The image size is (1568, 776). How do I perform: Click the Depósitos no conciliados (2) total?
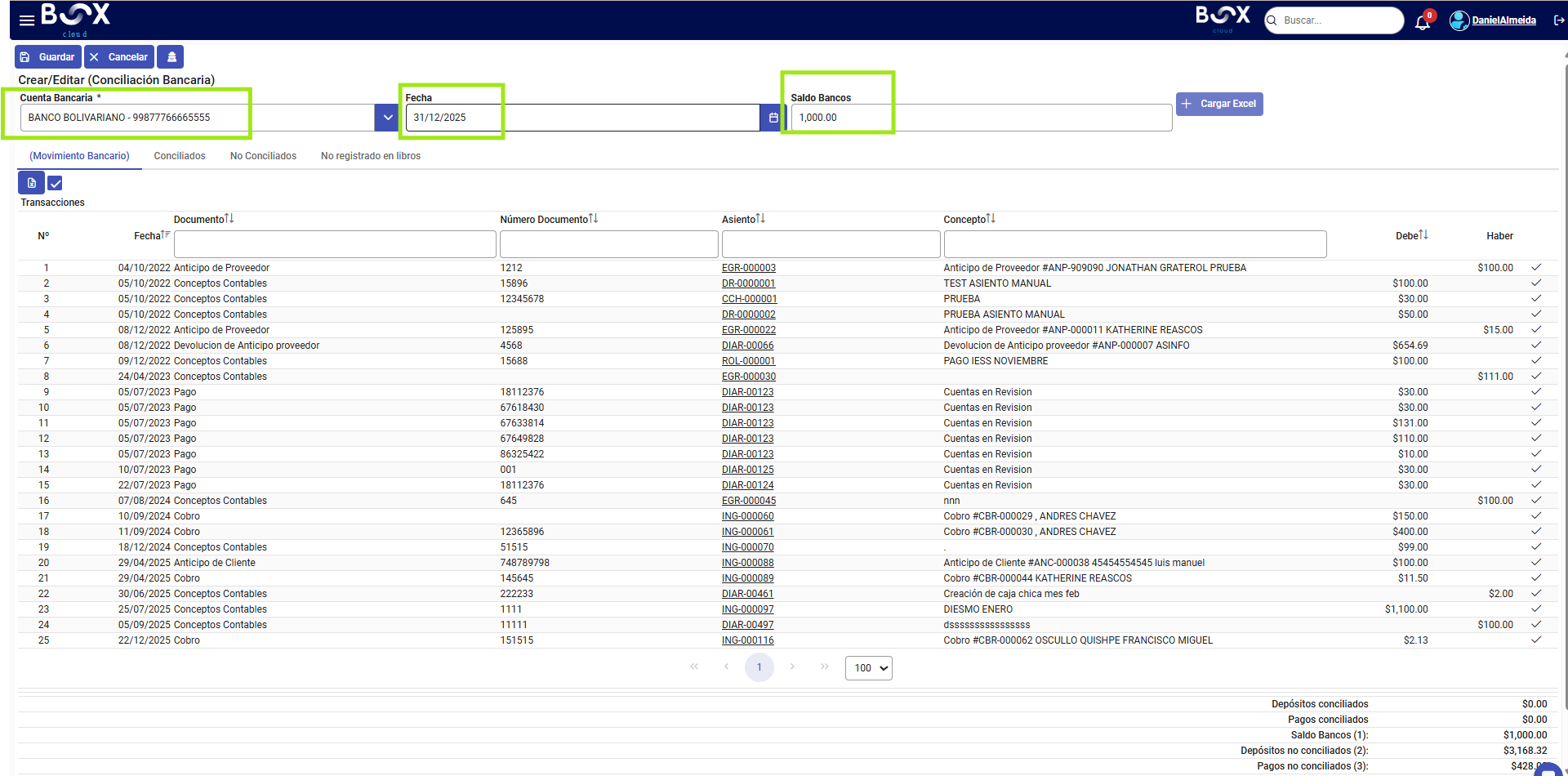point(1525,751)
